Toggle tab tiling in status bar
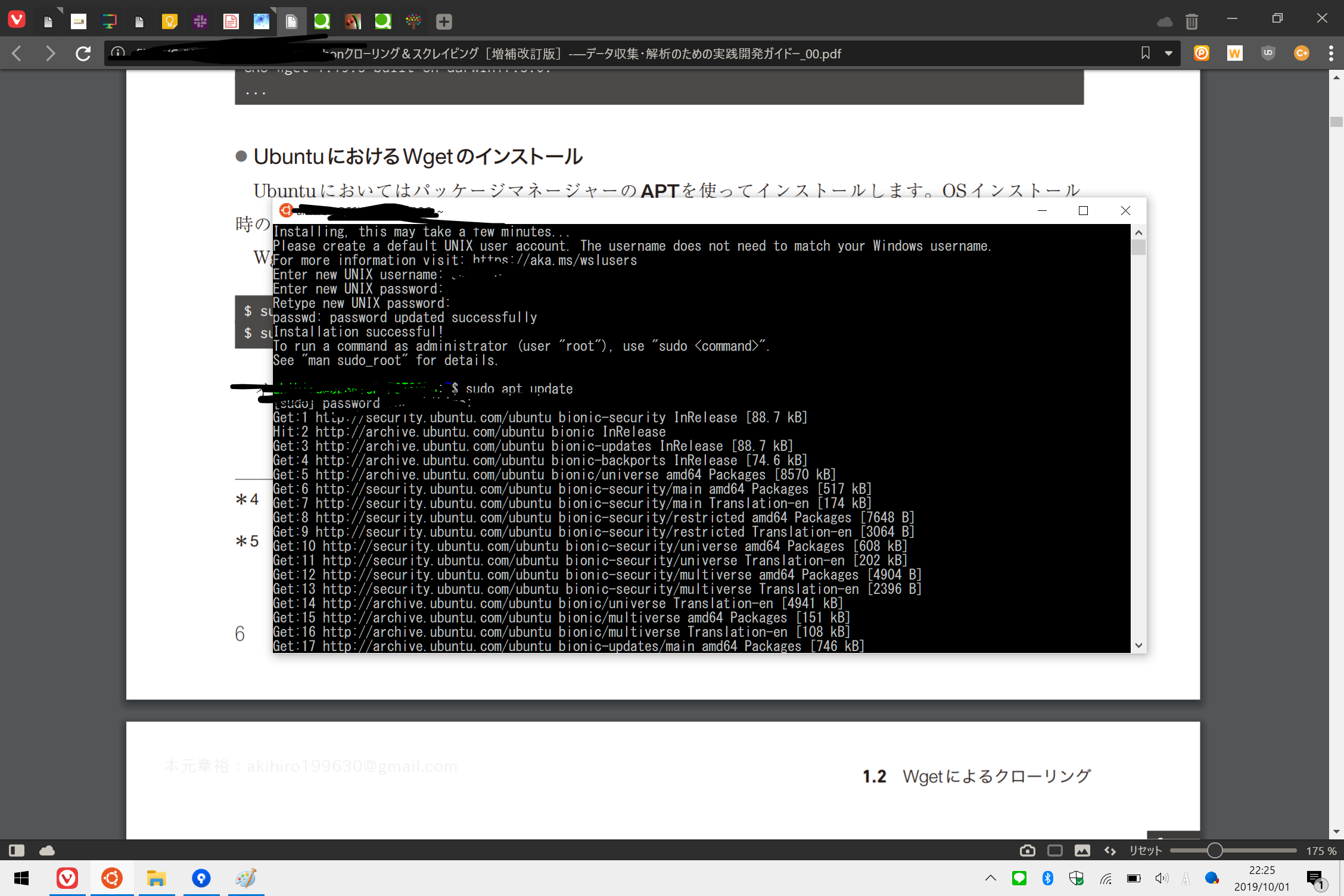 coord(1054,851)
